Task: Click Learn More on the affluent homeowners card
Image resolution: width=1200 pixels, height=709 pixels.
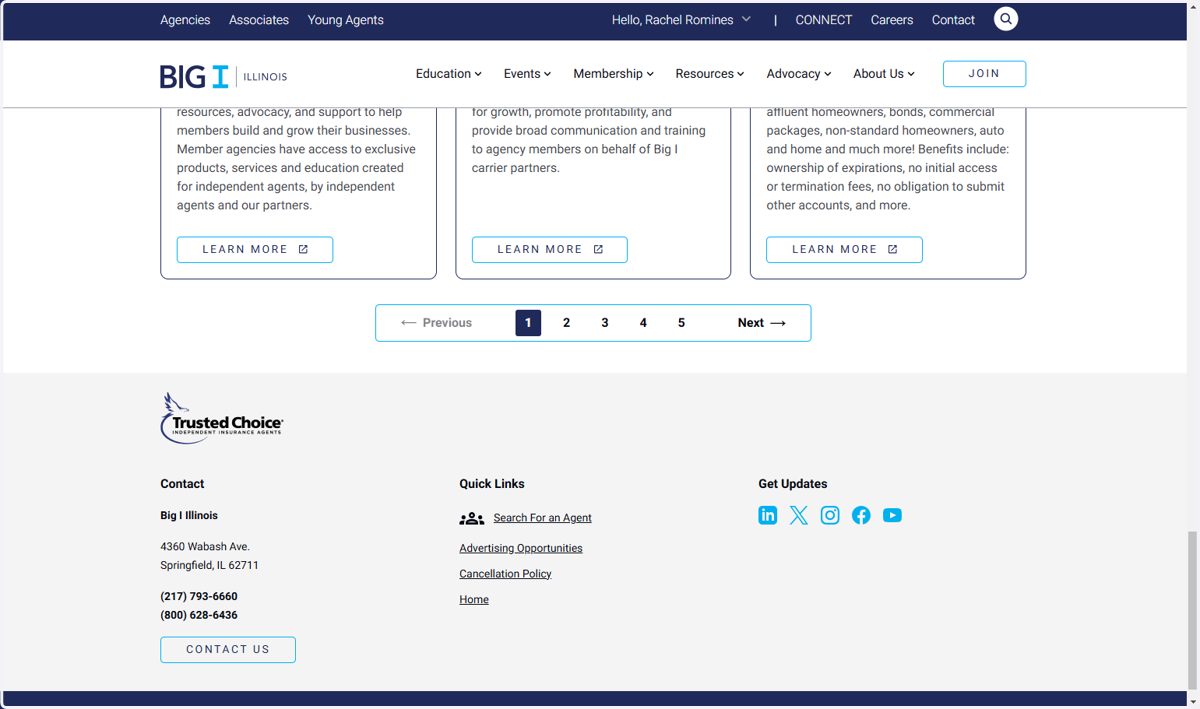Action: [844, 250]
